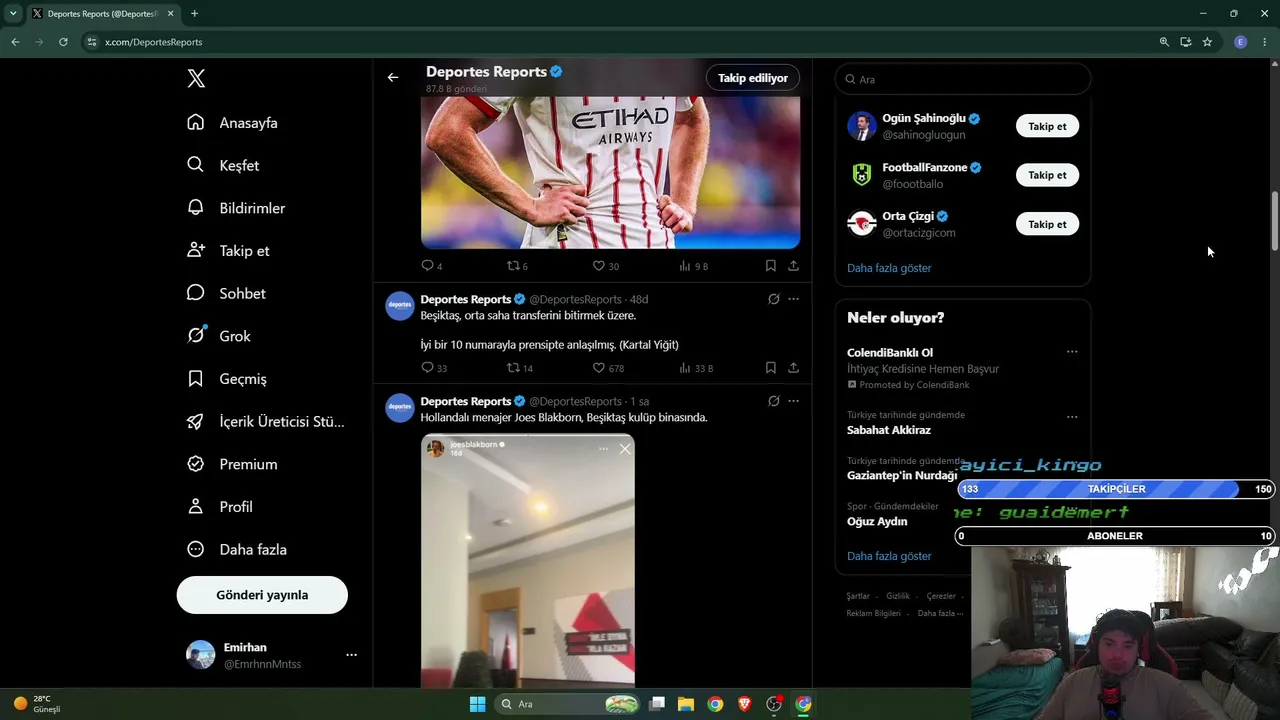Open more options for Sabahat Akkiraz trend
The height and width of the screenshot is (720, 1280).
[1072, 417]
